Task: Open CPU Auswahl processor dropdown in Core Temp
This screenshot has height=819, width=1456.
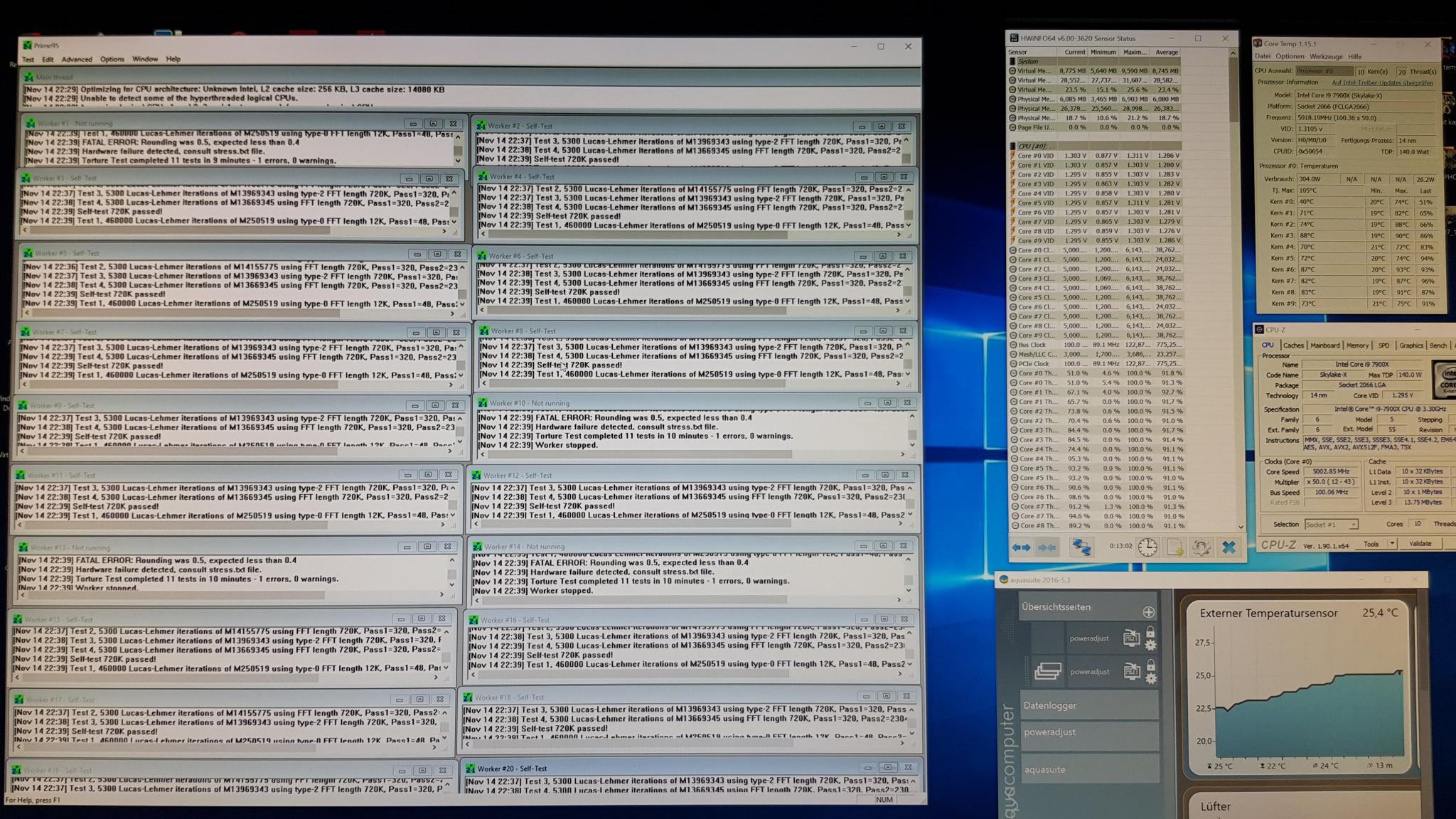Action: click(x=1323, y=71)
